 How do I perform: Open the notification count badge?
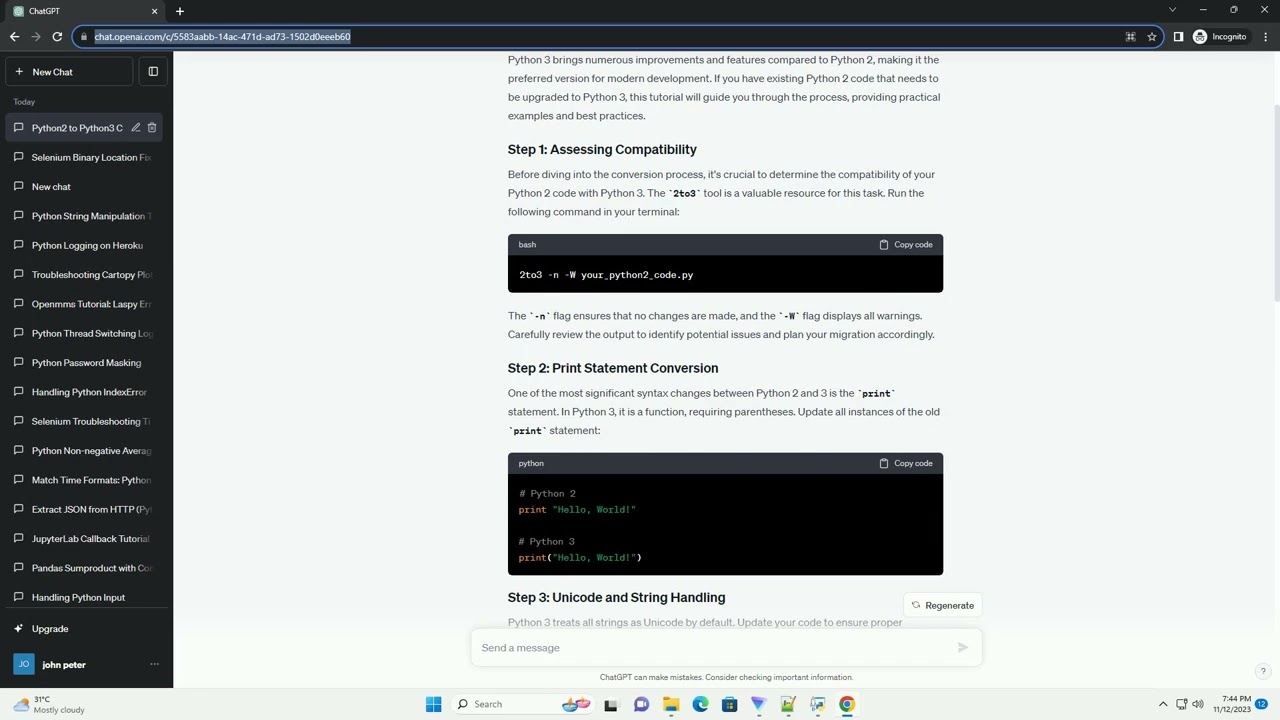pyautogui.click(x=1262, y=704)
